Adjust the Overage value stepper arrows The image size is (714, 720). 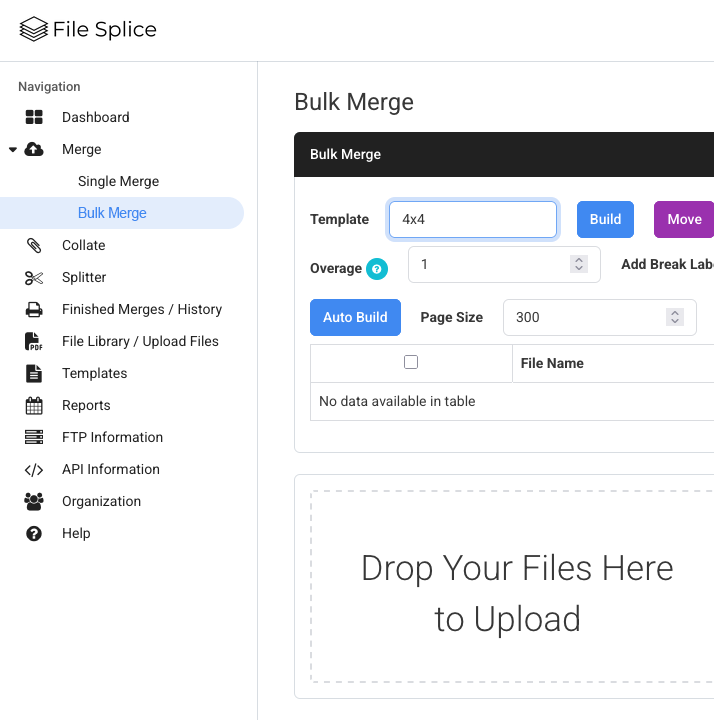coord(578,264)
